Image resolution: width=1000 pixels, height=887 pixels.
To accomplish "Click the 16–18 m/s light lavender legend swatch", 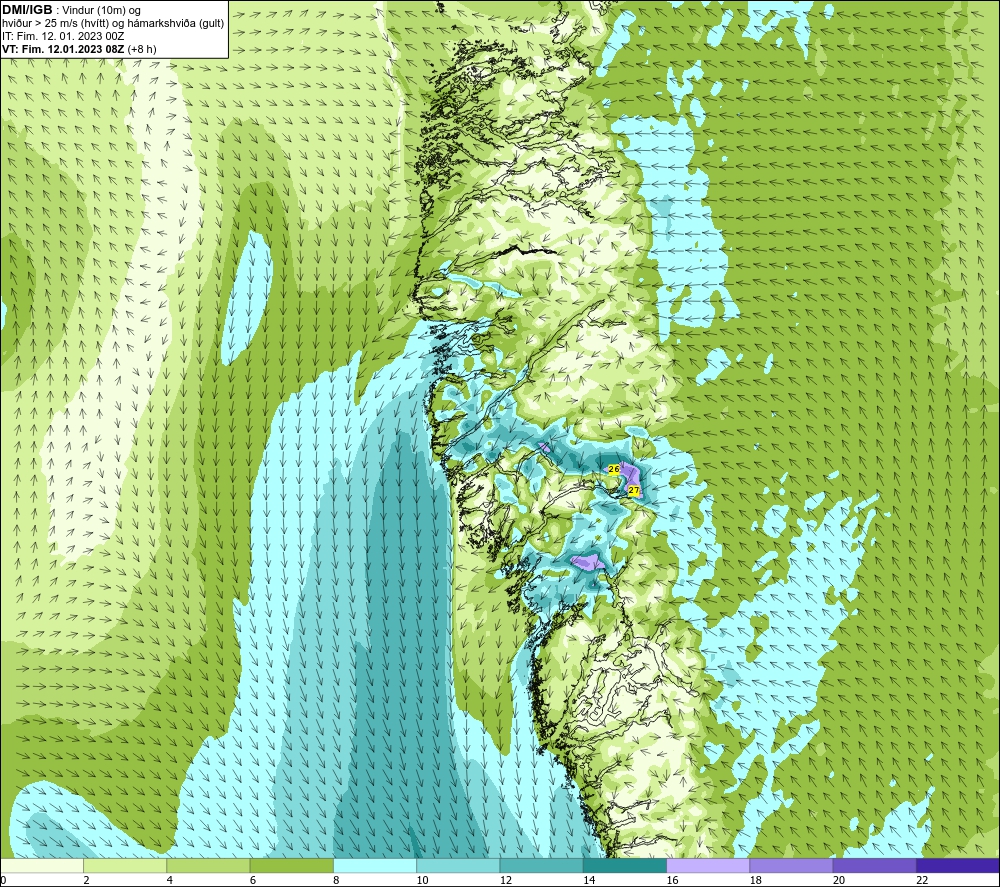I will [708, 865].
